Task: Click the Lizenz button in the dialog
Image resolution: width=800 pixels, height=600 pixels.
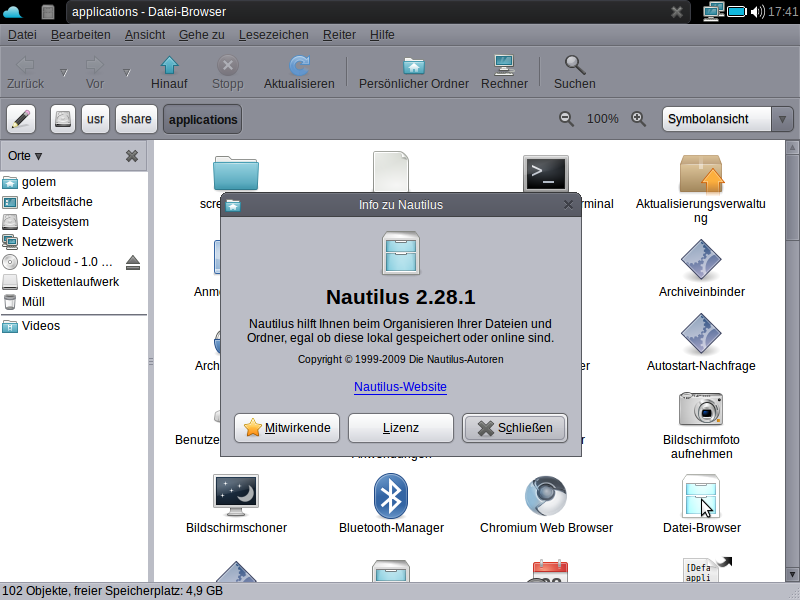Action: point(400,427)
